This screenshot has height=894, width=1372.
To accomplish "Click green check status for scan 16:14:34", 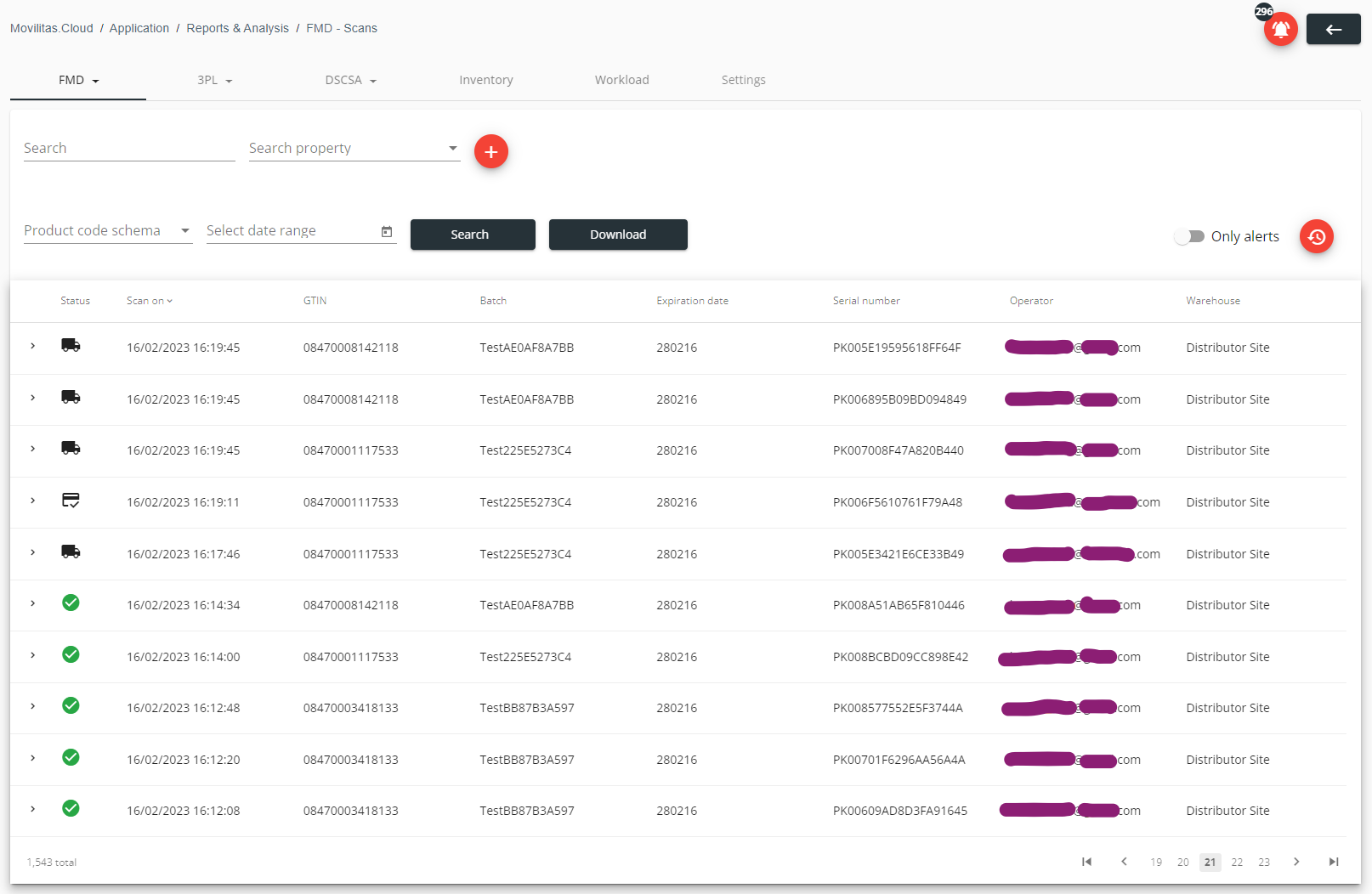I will tap(71, 603).
